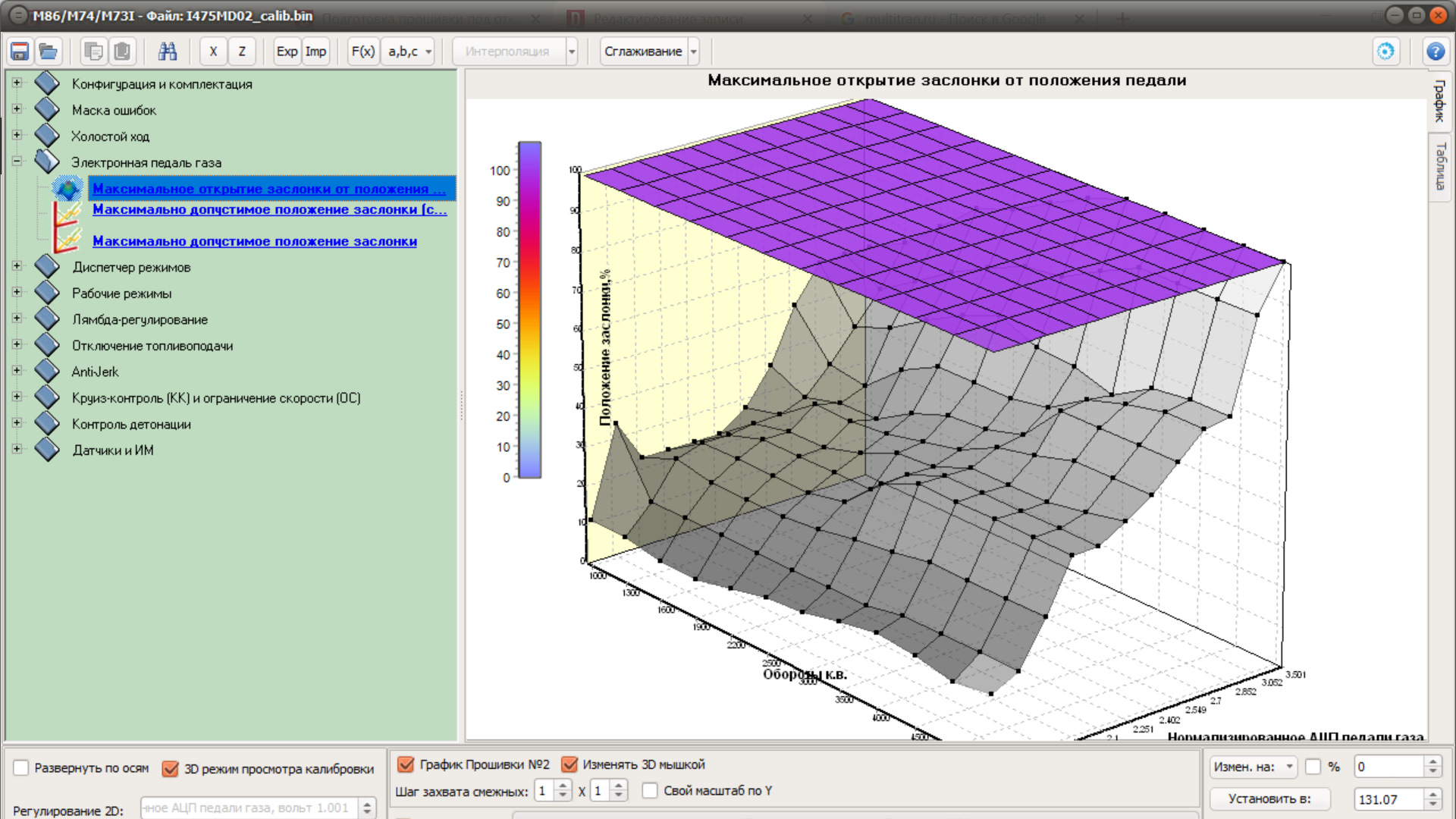This screenshot has height=819, width=1456.
Task: Open Максимально допустимое положение заслонки link
Action: (255, 241)
